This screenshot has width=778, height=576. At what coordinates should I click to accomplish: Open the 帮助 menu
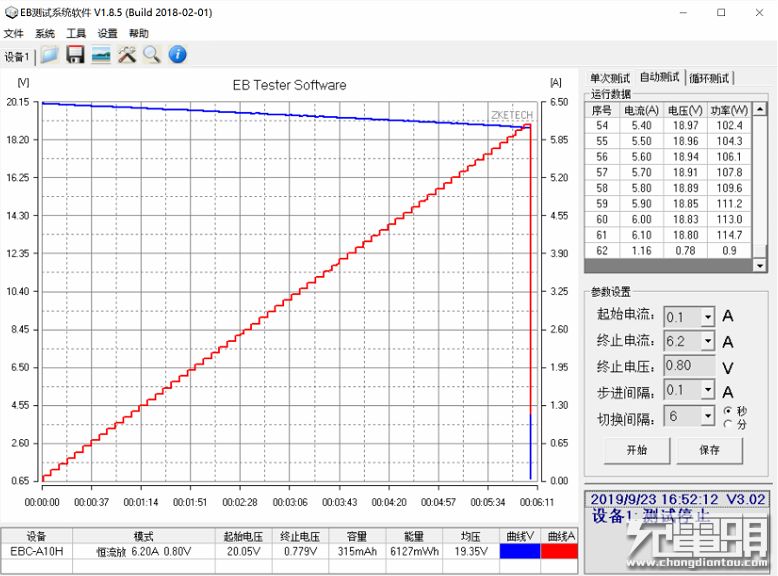(138, 33)
